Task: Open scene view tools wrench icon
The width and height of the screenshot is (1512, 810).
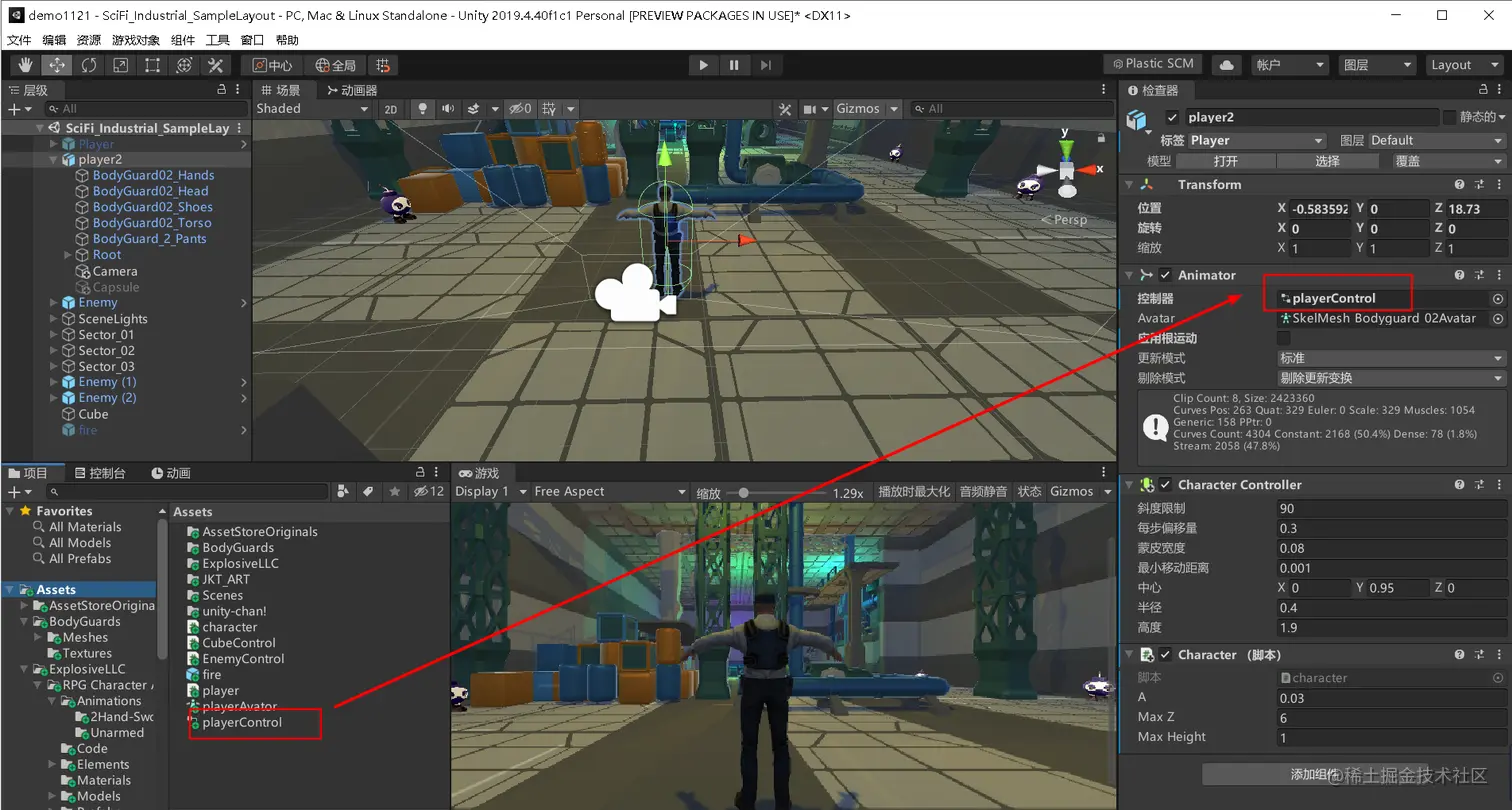Action: pyautogui.click(x=786, y=109)
